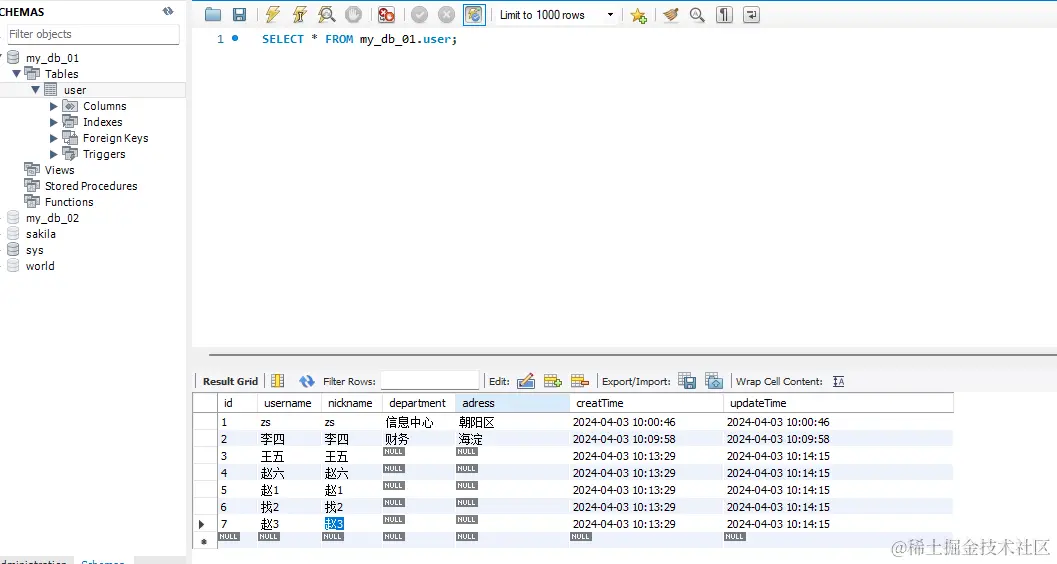Run Explain plan magnifier-lightning icon
The height and width of the screenshot is (564, 1057).
pos(326,15)
